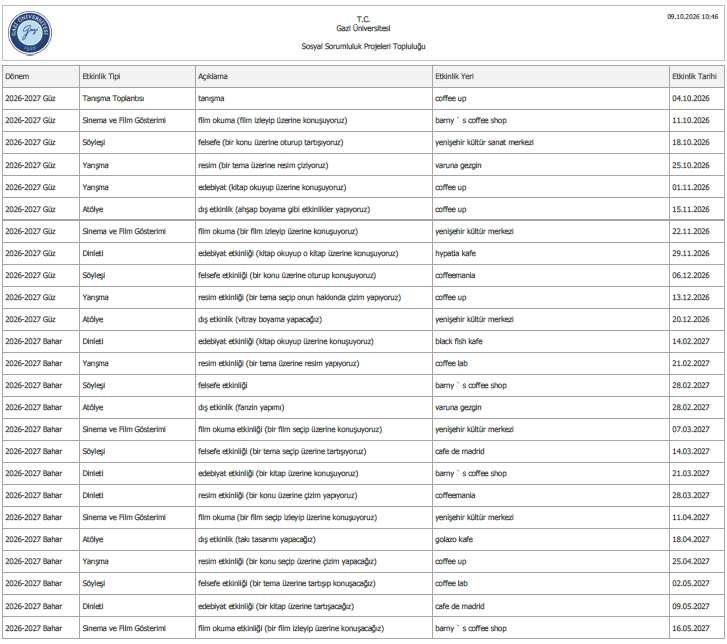The image size is (727, 644).
Task: Select the Etkinlik Yeri column header
Action: click(x=551, y=77)
